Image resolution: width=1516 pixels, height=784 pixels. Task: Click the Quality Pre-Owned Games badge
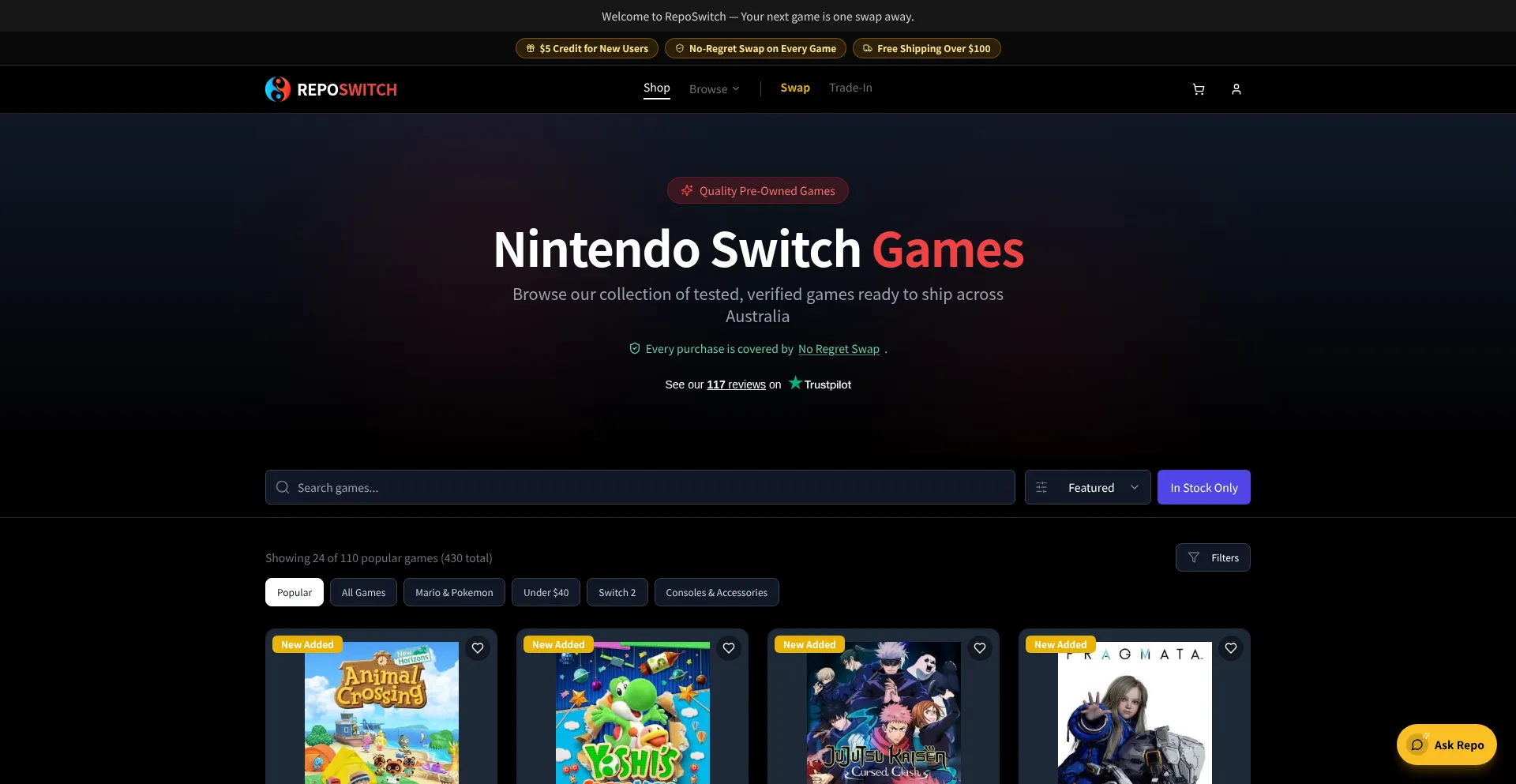pos(758,190)
